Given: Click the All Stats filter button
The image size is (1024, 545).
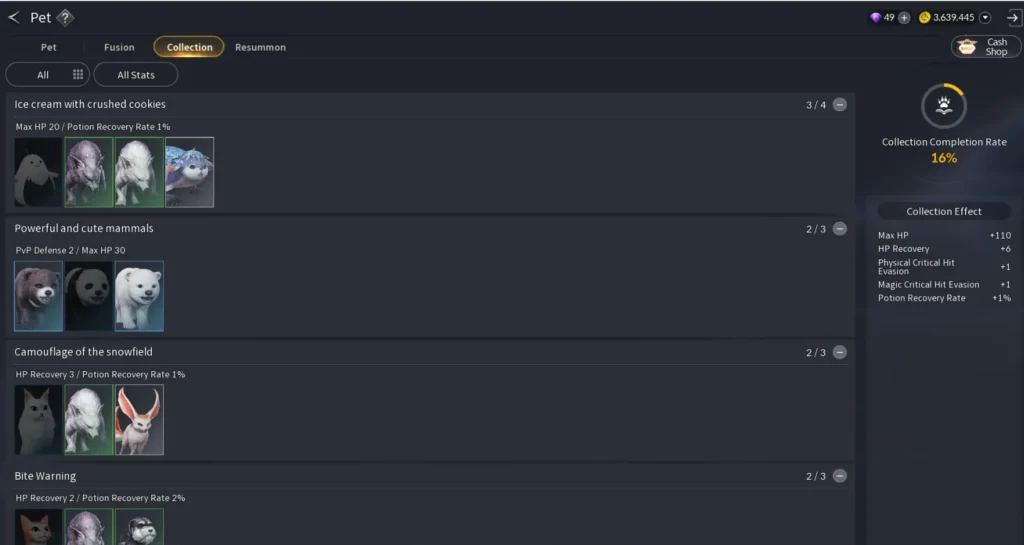Looking at the screenshot, I should click(x=136, y=74).
